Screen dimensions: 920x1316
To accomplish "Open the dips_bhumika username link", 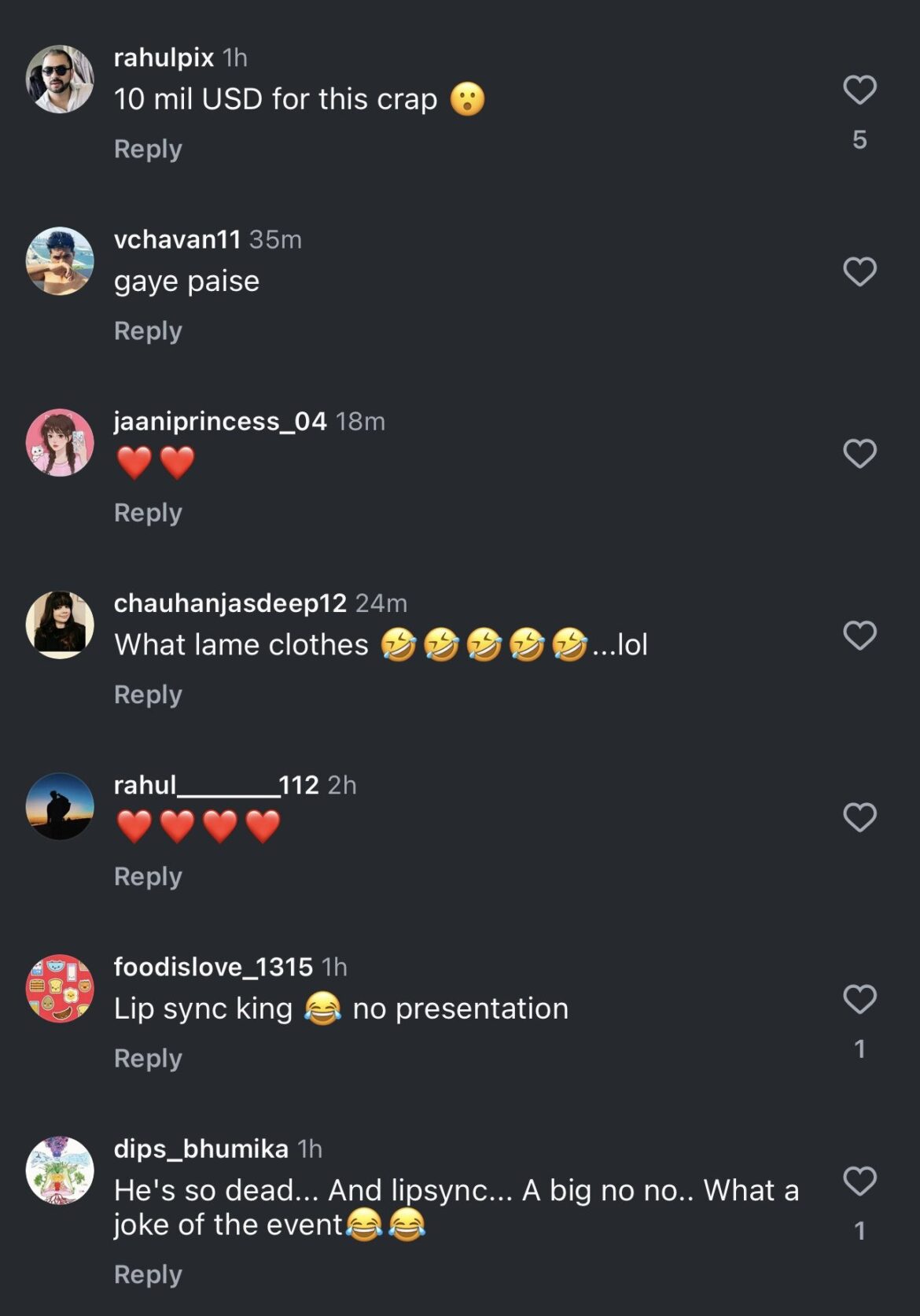I will tap(201, 1149).
